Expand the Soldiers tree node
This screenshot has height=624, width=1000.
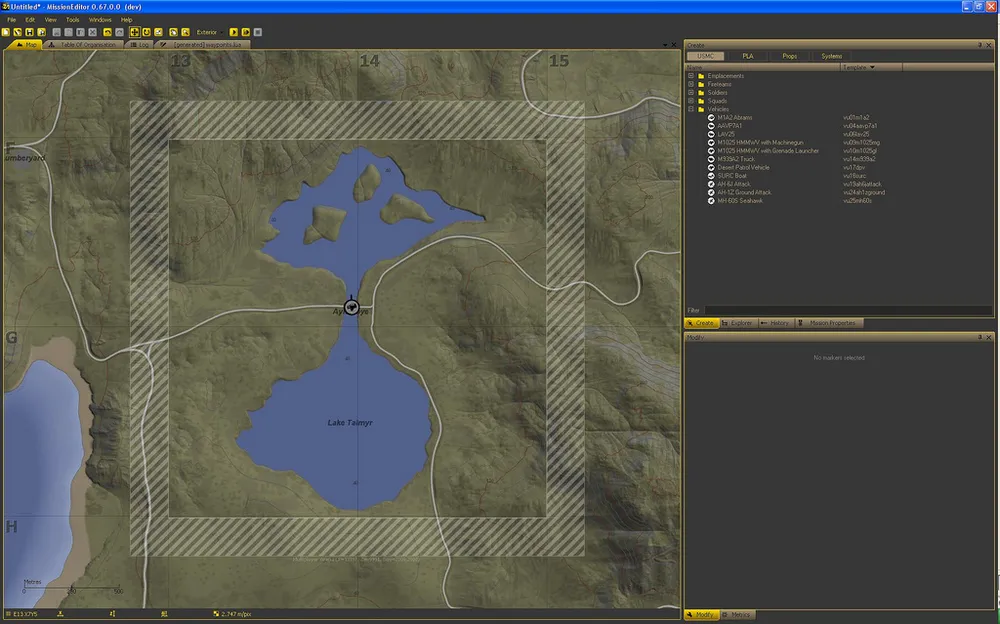(691, 93)
